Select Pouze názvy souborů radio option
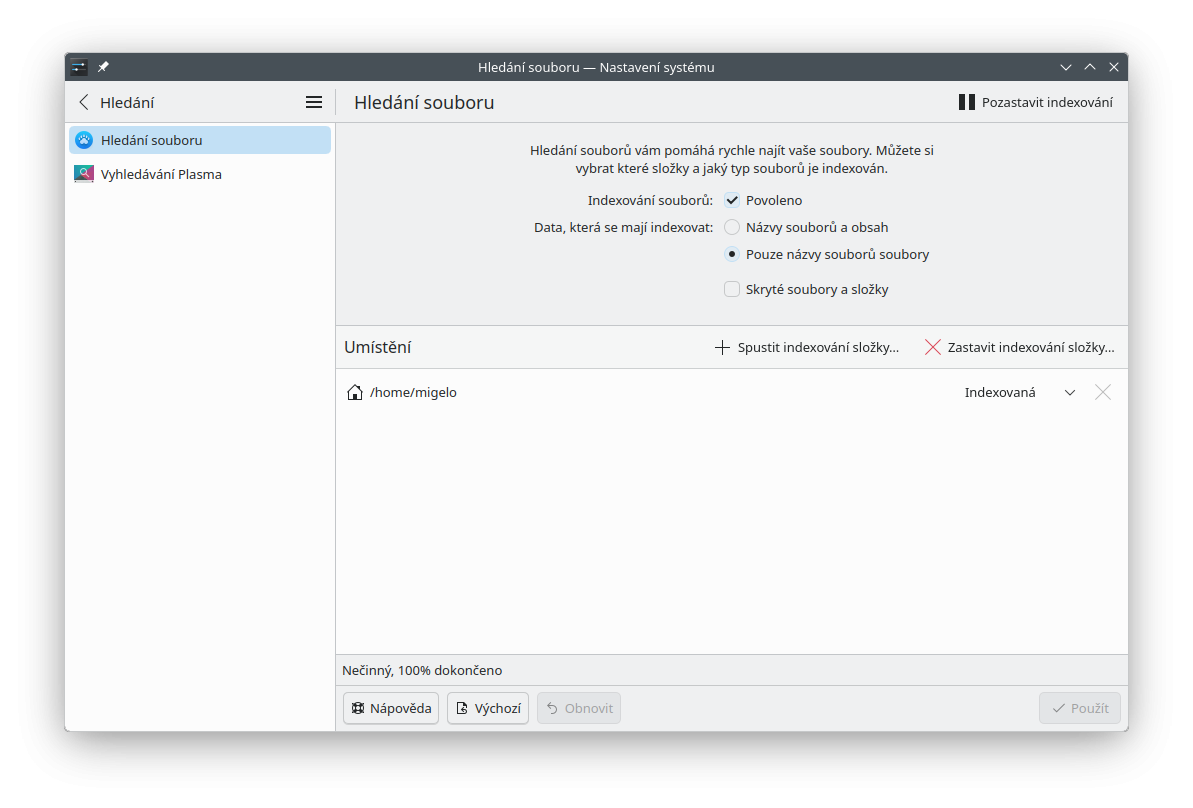1193x808 pixels. [732, 254]
